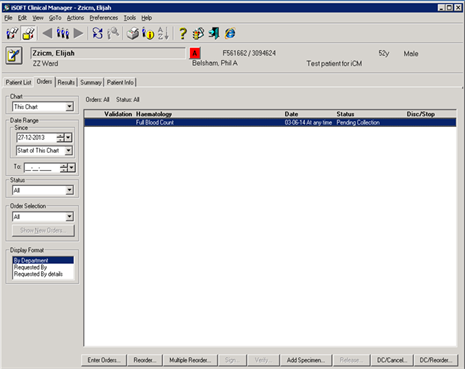The image size is (465, 369).
Task: Click the Add Specimen button
Action: (x=306, y=360)
